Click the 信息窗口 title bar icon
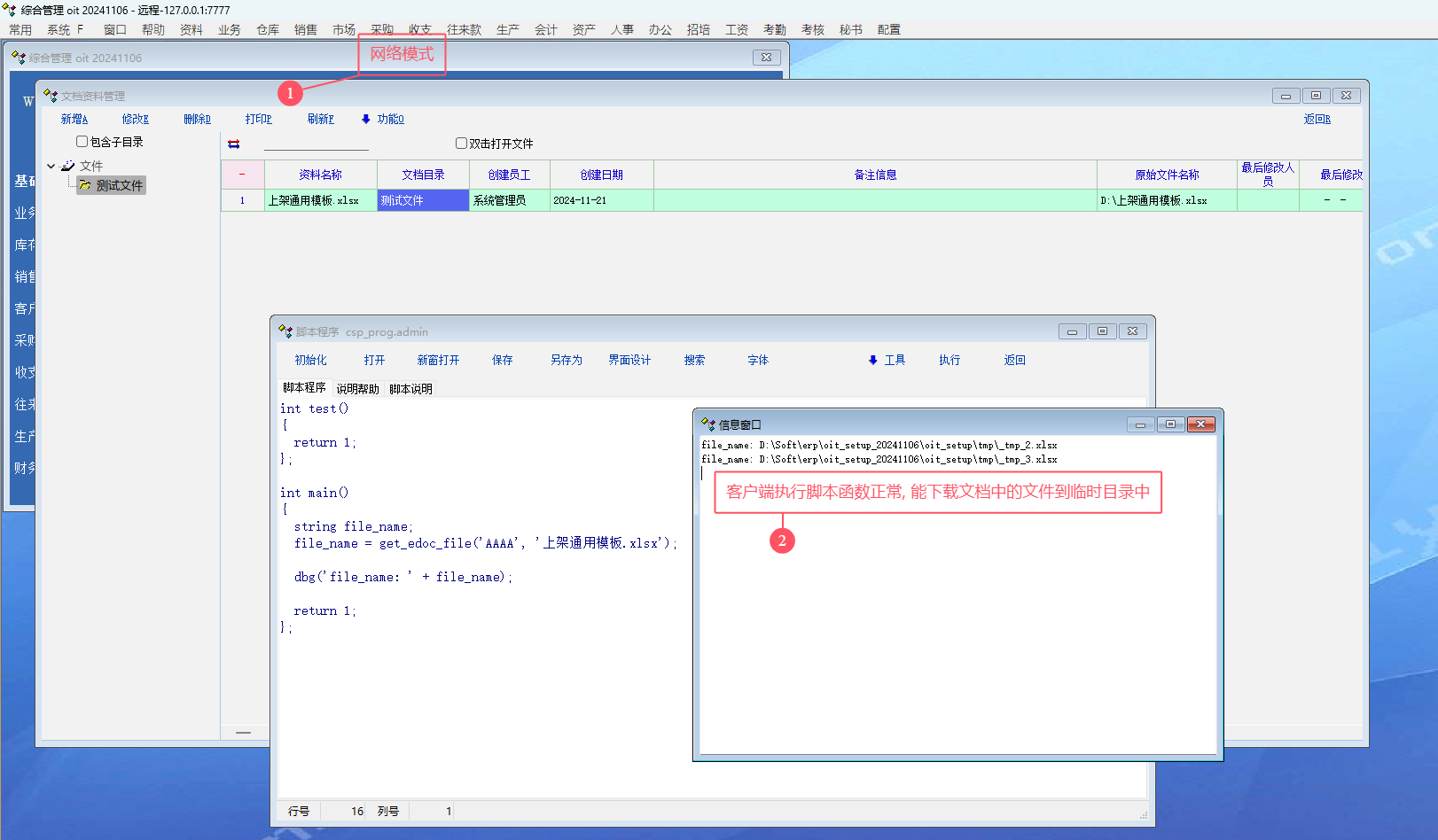The width and height of the screenshot is (1438, 840). 707,424
